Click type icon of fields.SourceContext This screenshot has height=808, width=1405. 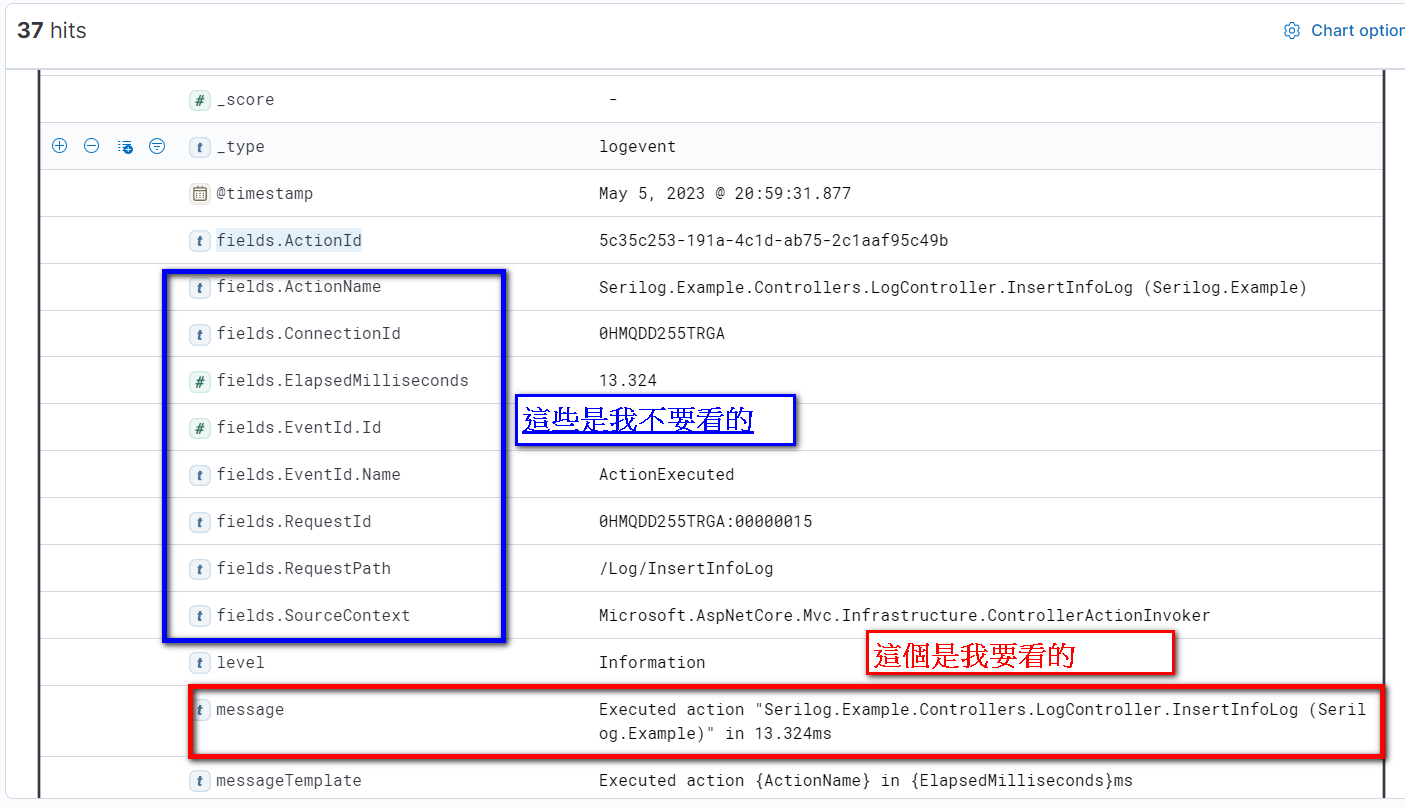[200, 616]
